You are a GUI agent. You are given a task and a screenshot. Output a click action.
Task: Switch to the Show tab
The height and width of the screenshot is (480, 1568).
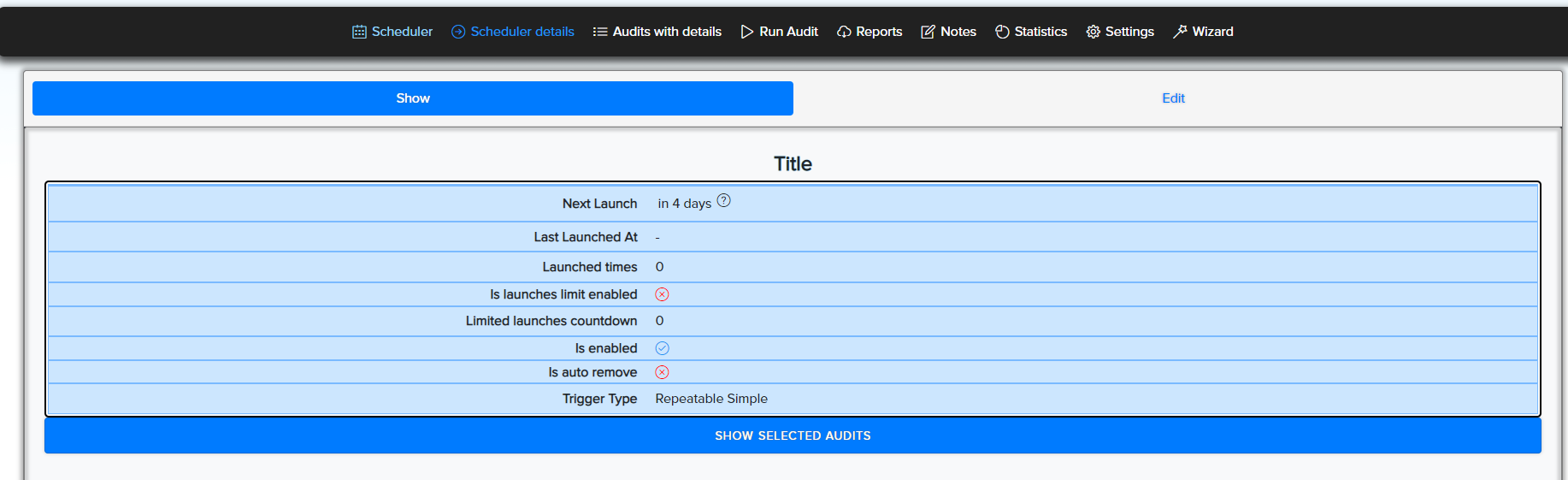coord(413,98)
